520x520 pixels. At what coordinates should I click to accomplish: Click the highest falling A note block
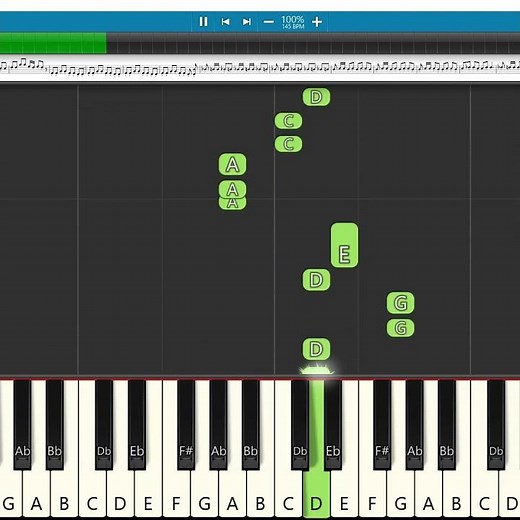232,164
